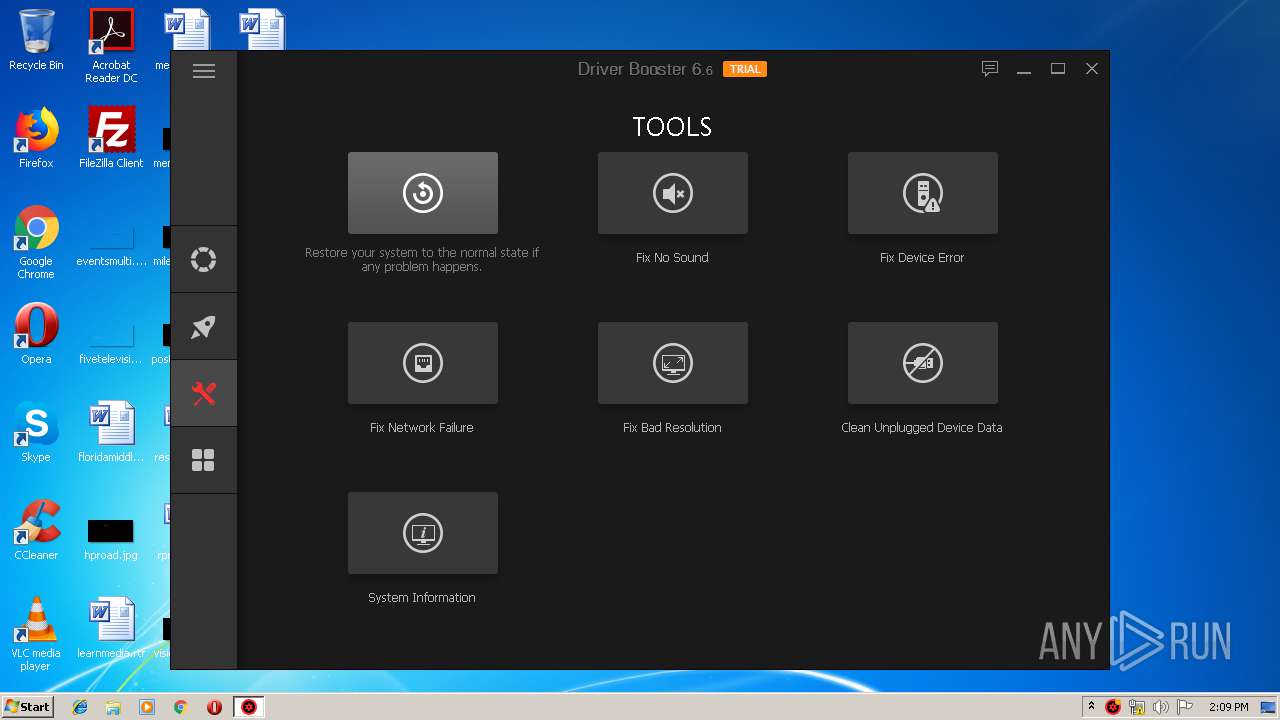Open the CCleaner desktop shortcut

click(36, 530)
